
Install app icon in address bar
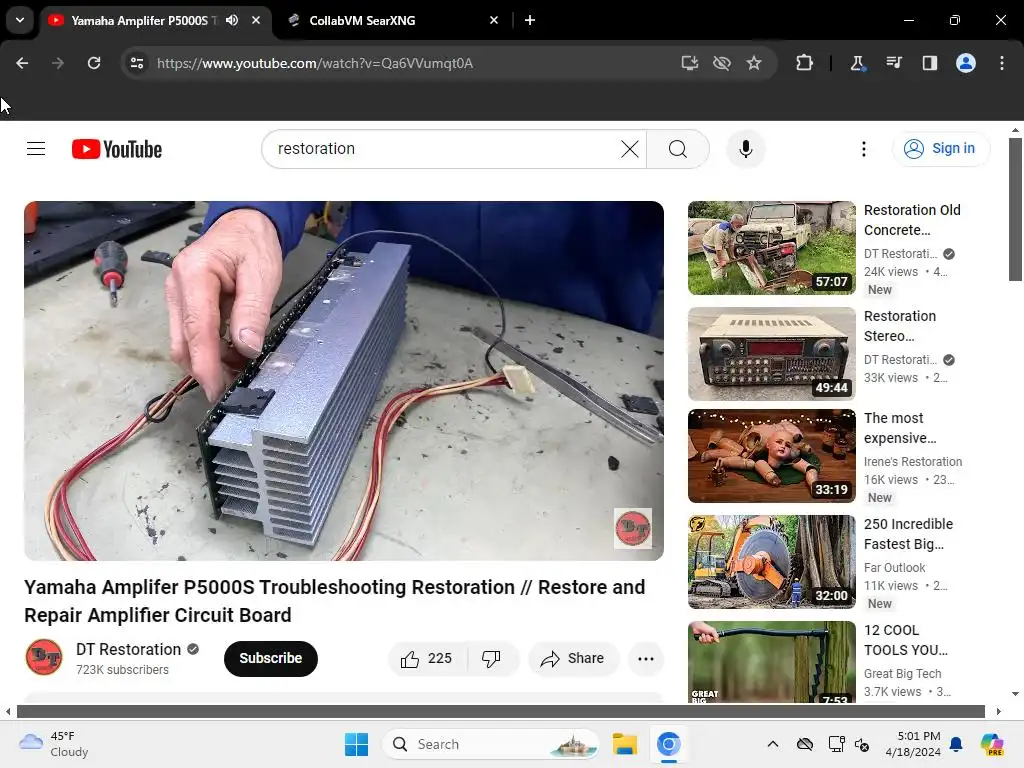[690, 63]
